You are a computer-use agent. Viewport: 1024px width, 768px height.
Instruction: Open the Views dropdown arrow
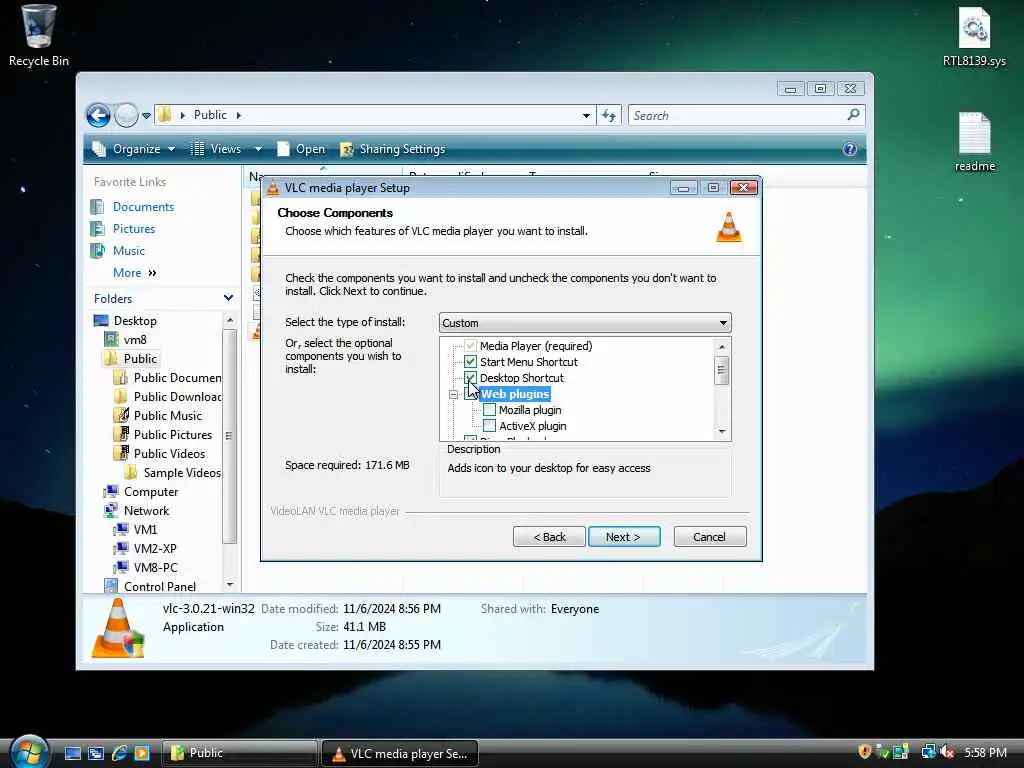pyautogui.click(x=258, y=149)
